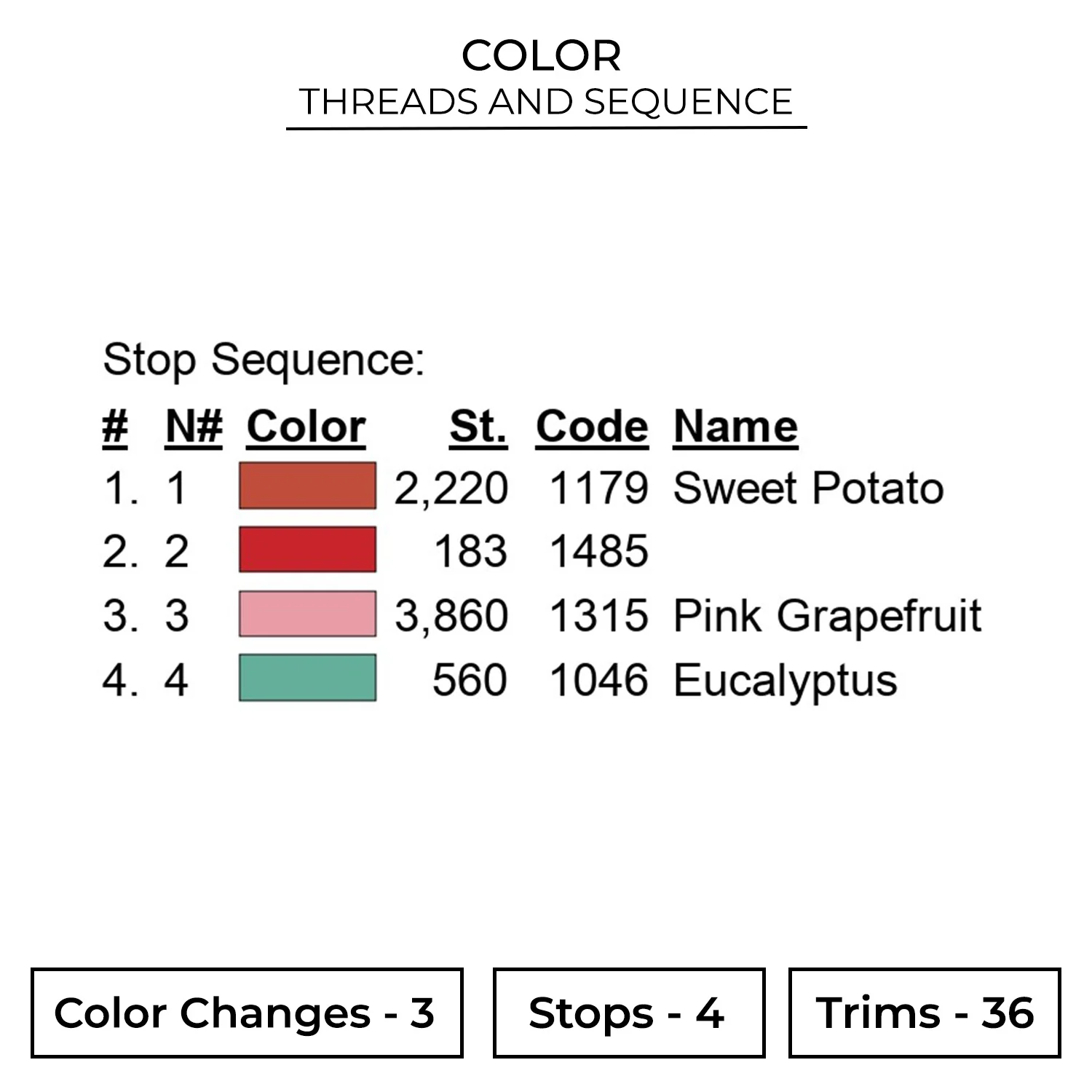Select the Trims - 36 box
Screen dimensions: 1092x1092
point(924,1013)
